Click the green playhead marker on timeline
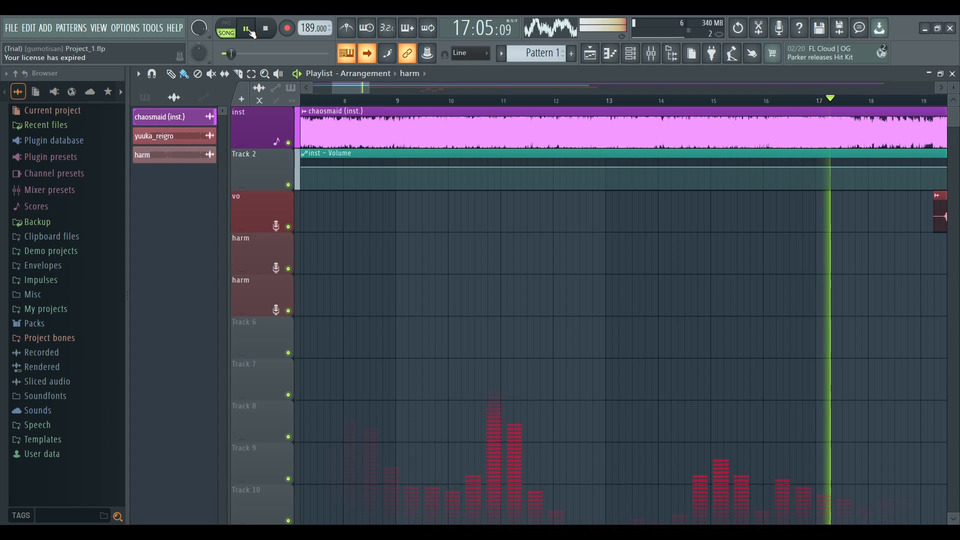The image size is (960, 540). [830, 98]
